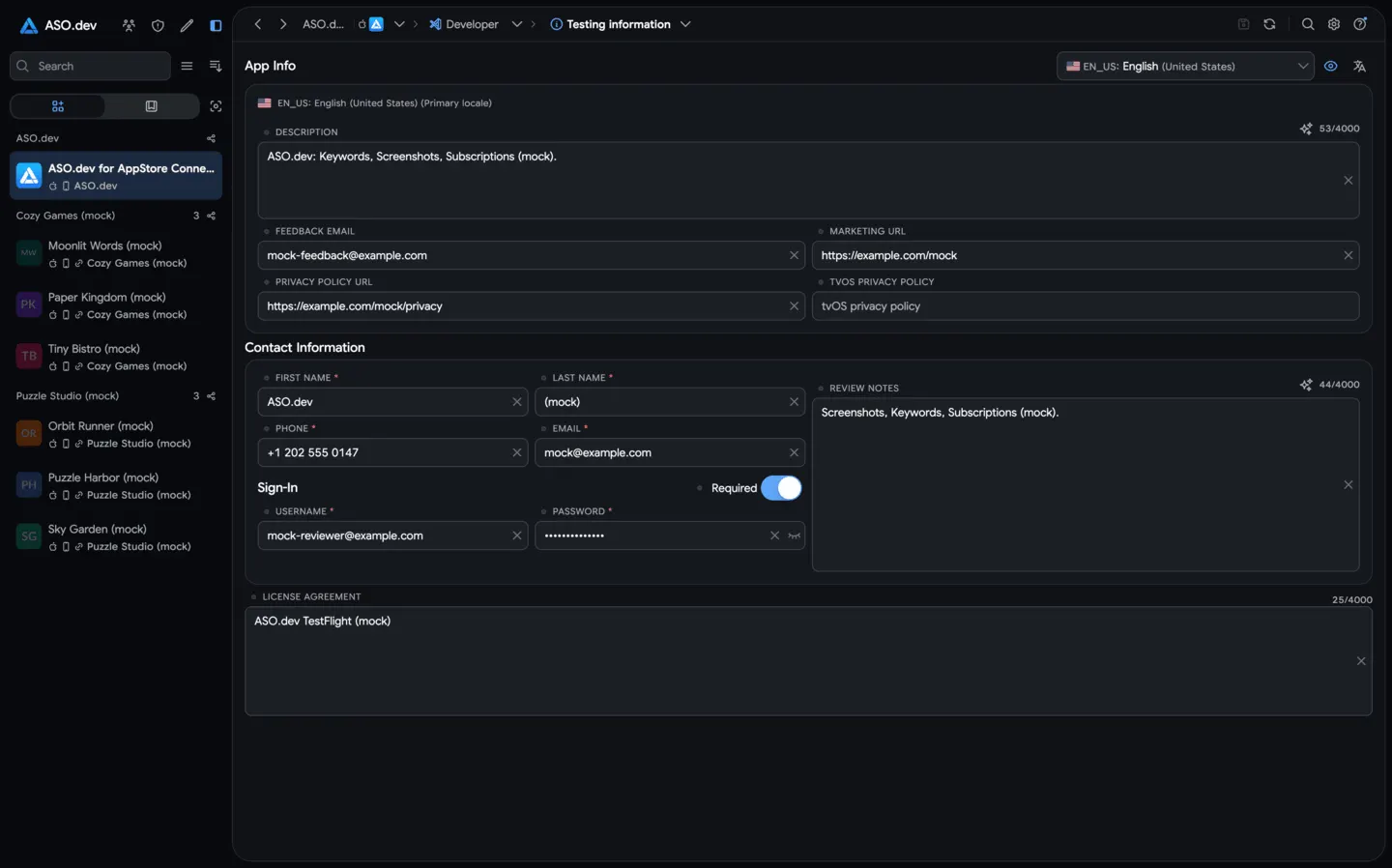1392x868 pixels.
Task: Open the settings gear icon
Action: 1334,24
